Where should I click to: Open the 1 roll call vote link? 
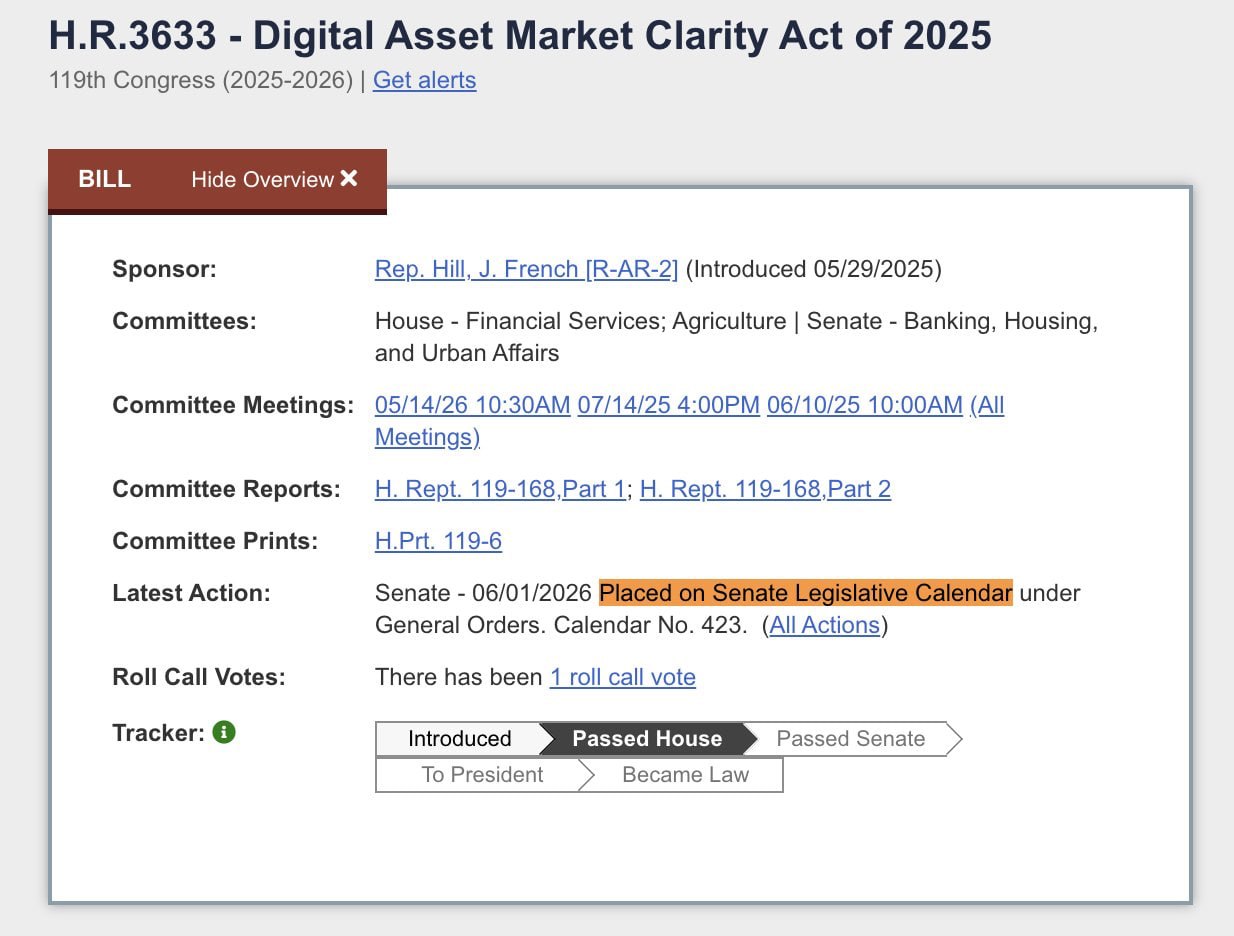pyautogui.click(x=622, y=677)
